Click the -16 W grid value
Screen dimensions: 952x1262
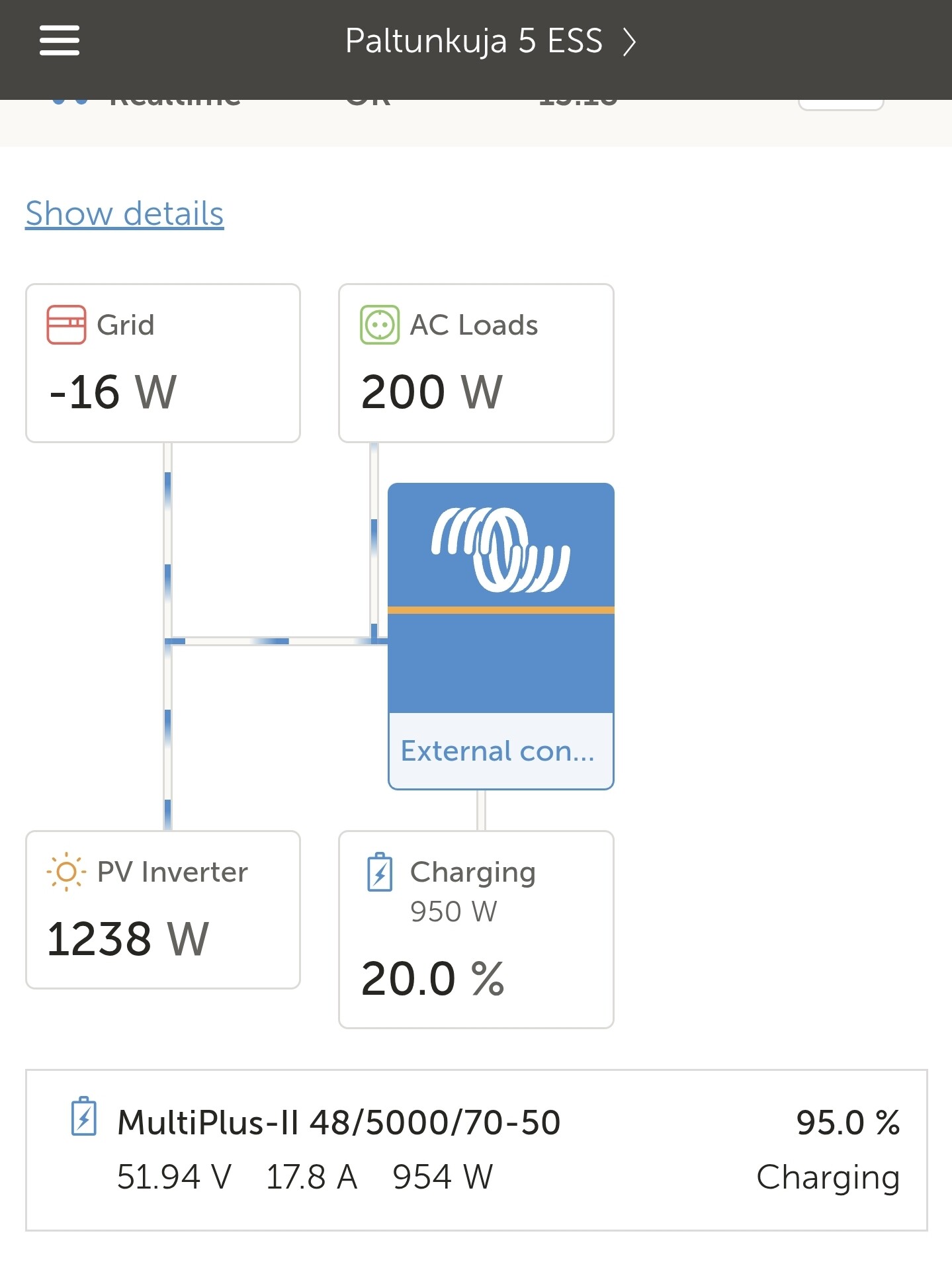[x=113, y=392]
